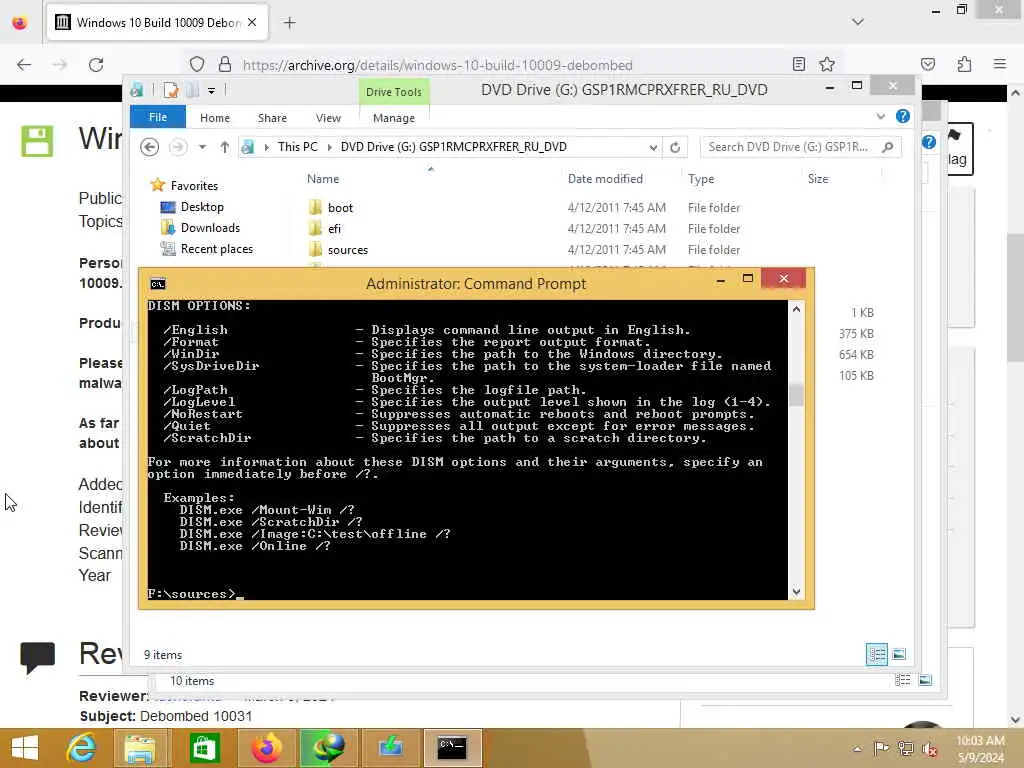
Task: Open the recent locations dropdown arrow
Action: [202, 147]
